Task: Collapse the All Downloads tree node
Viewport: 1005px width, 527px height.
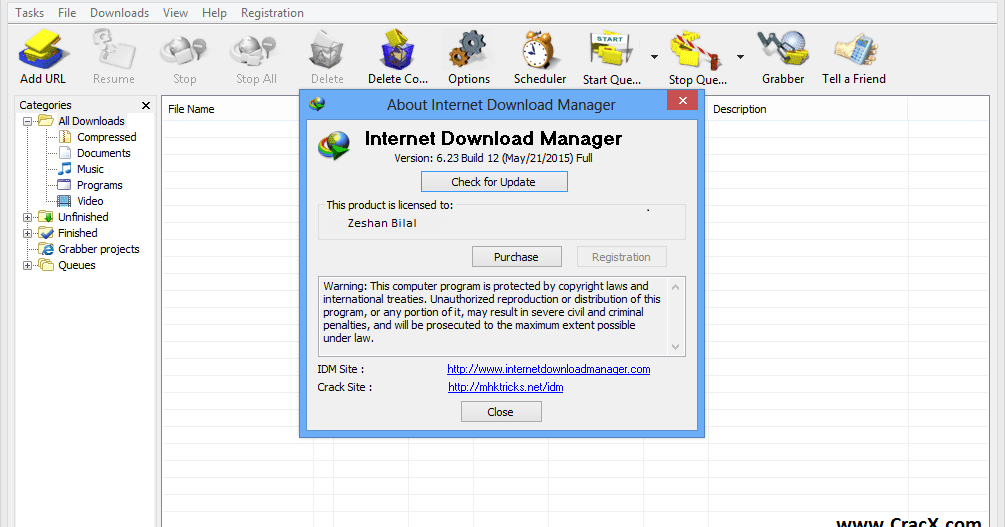Action: [x=27, y=121]
